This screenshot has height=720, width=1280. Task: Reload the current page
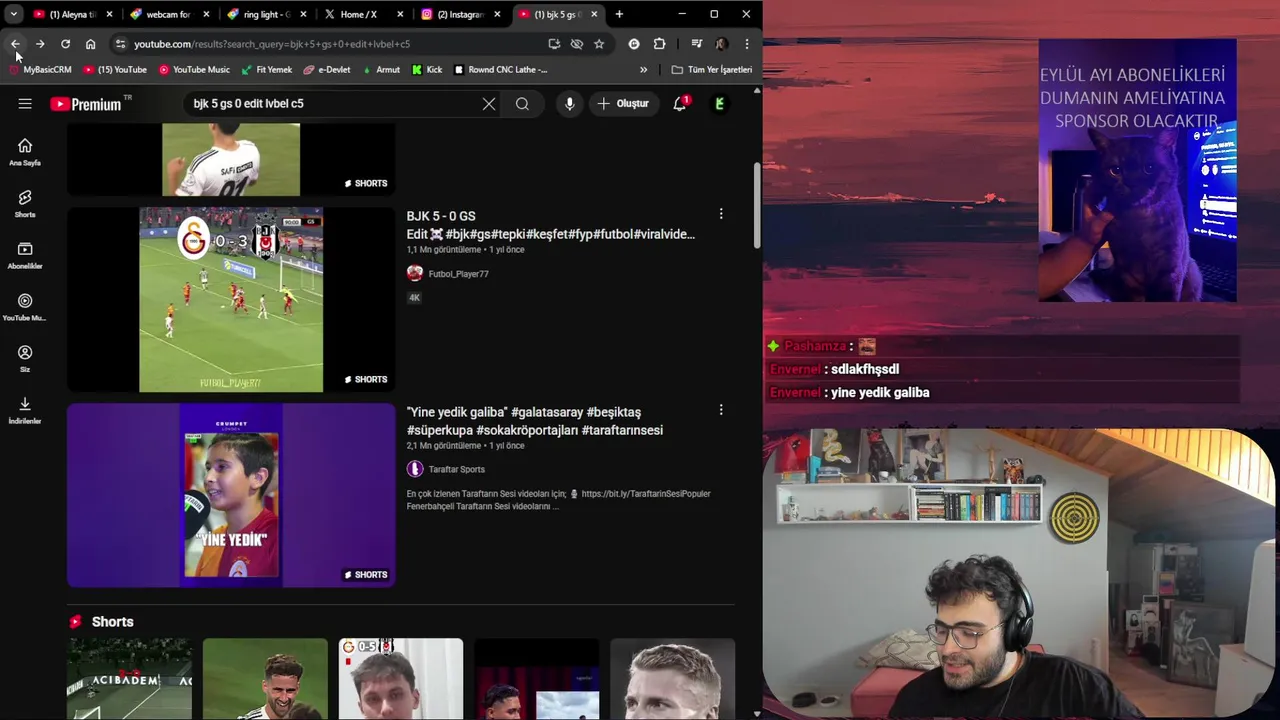65,44
